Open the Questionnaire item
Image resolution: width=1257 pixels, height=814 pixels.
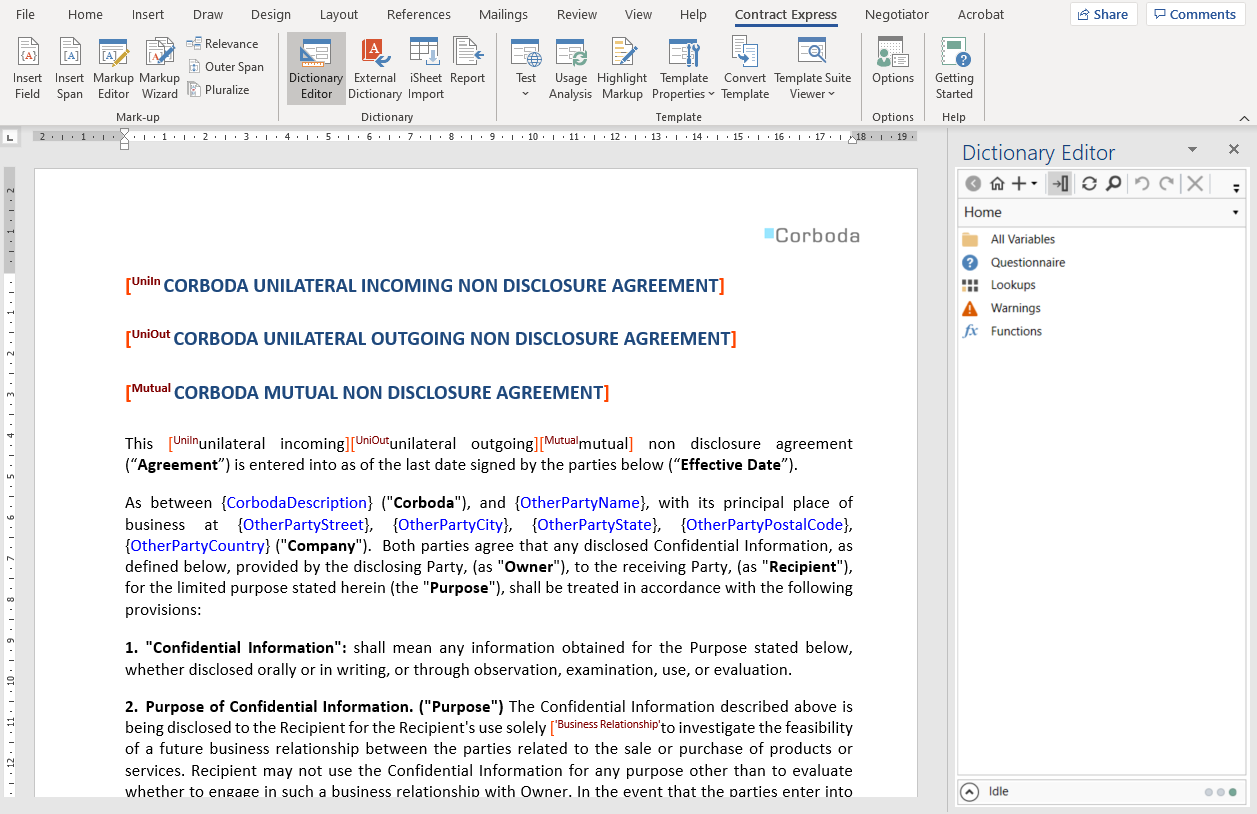[1026, 262]
